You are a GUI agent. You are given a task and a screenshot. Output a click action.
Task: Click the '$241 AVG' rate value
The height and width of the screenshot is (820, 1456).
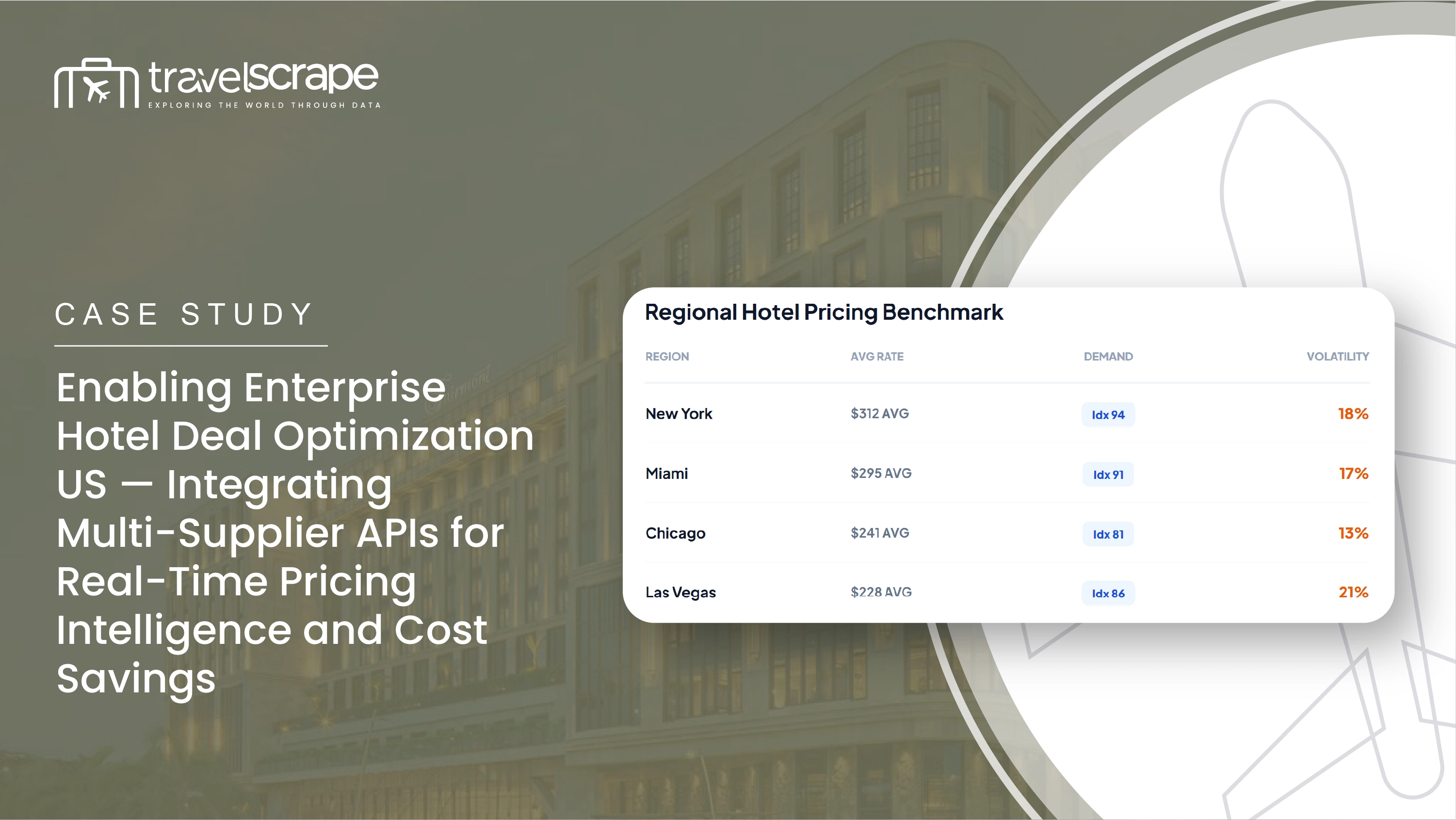click(x=880, y=533)
